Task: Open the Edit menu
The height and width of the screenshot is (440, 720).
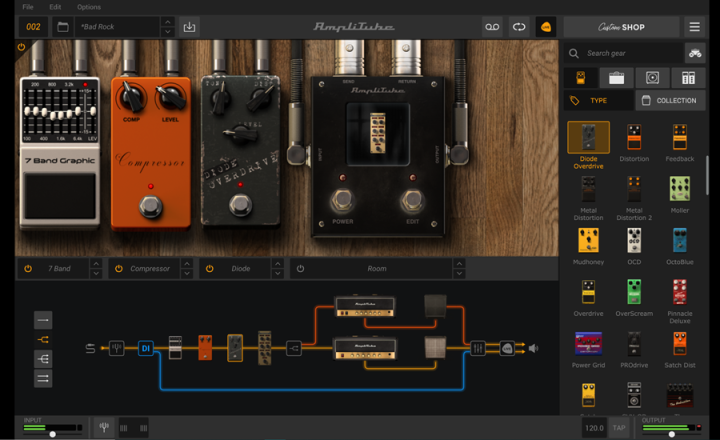Action: [55, 7]
